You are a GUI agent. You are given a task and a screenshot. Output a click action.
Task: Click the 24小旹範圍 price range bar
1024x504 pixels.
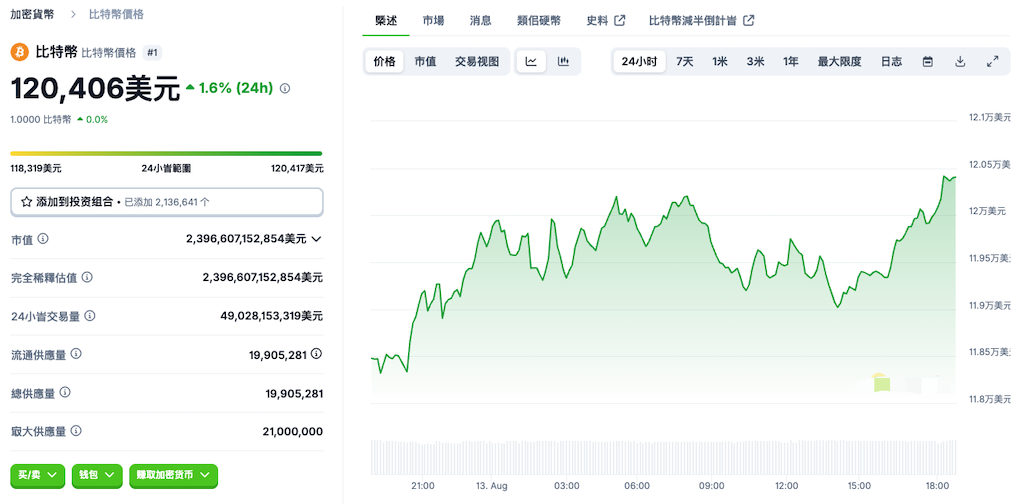pos(166,153)
